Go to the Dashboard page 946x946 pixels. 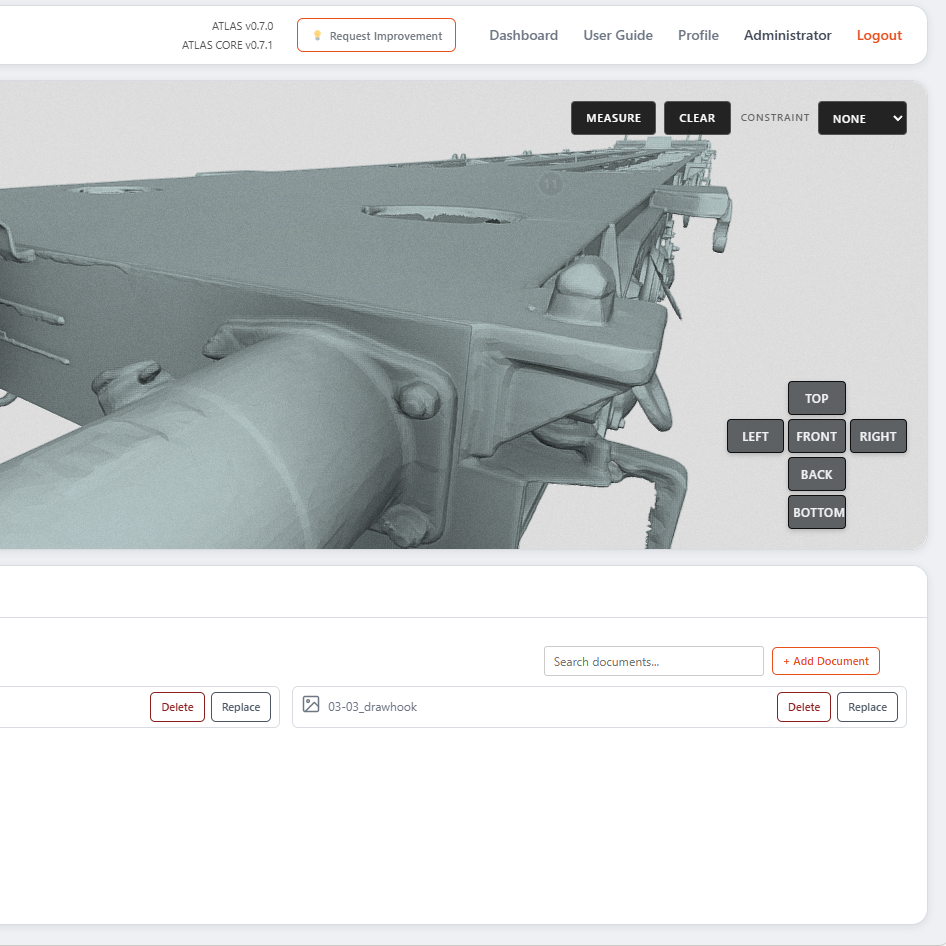point(524,36)
